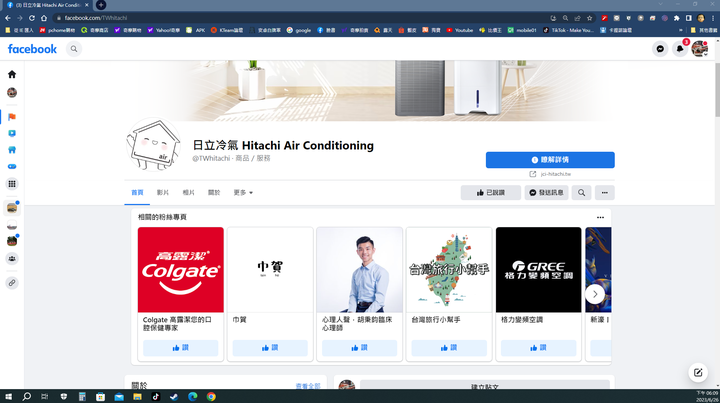
Task: Open the Colgate page thumbnail
Action: tap(180, 270)
